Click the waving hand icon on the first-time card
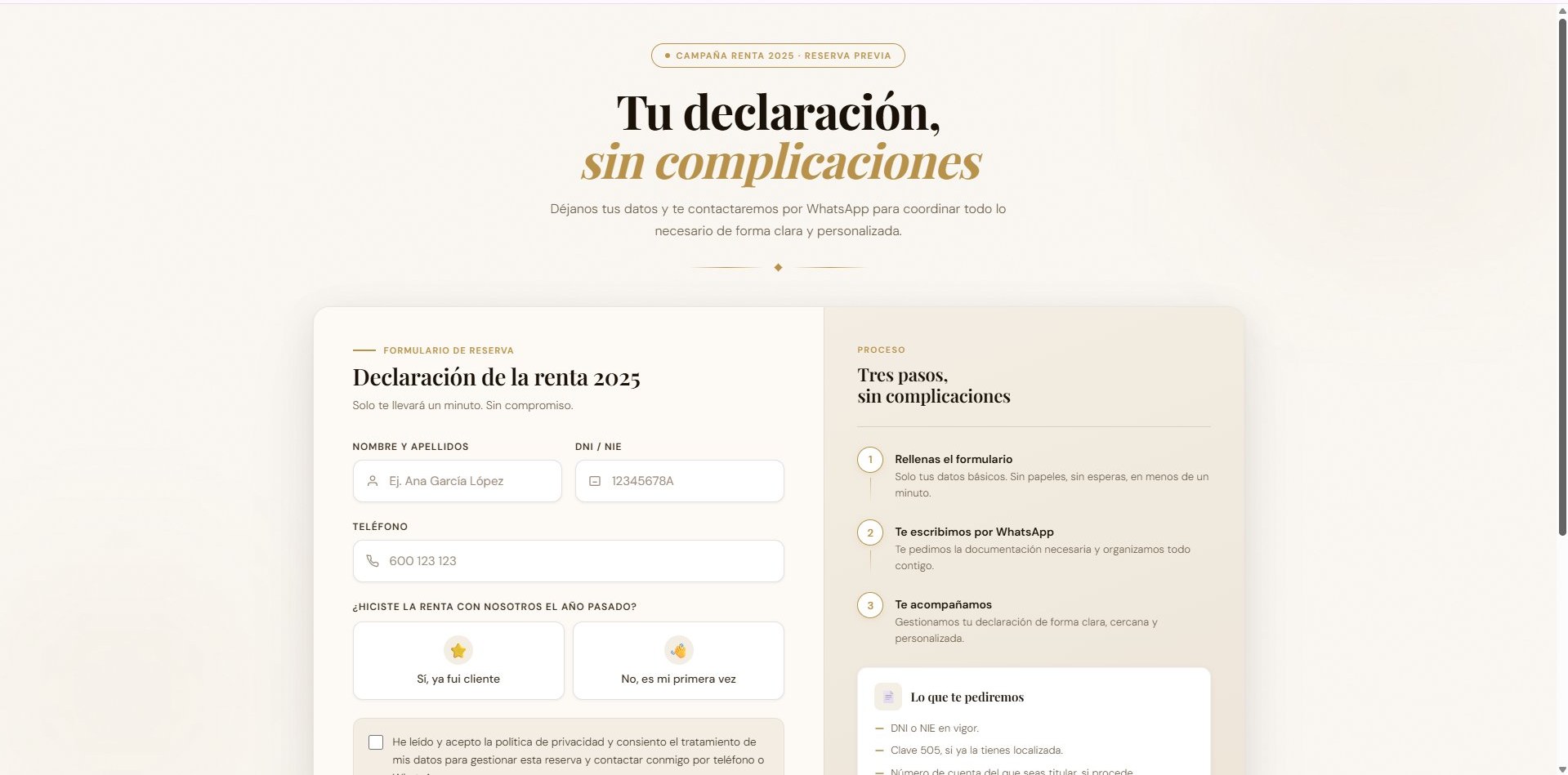Image resolution: width=1568 pixels, height=775 pixels. pyautogui.click(x=678, y=650)
